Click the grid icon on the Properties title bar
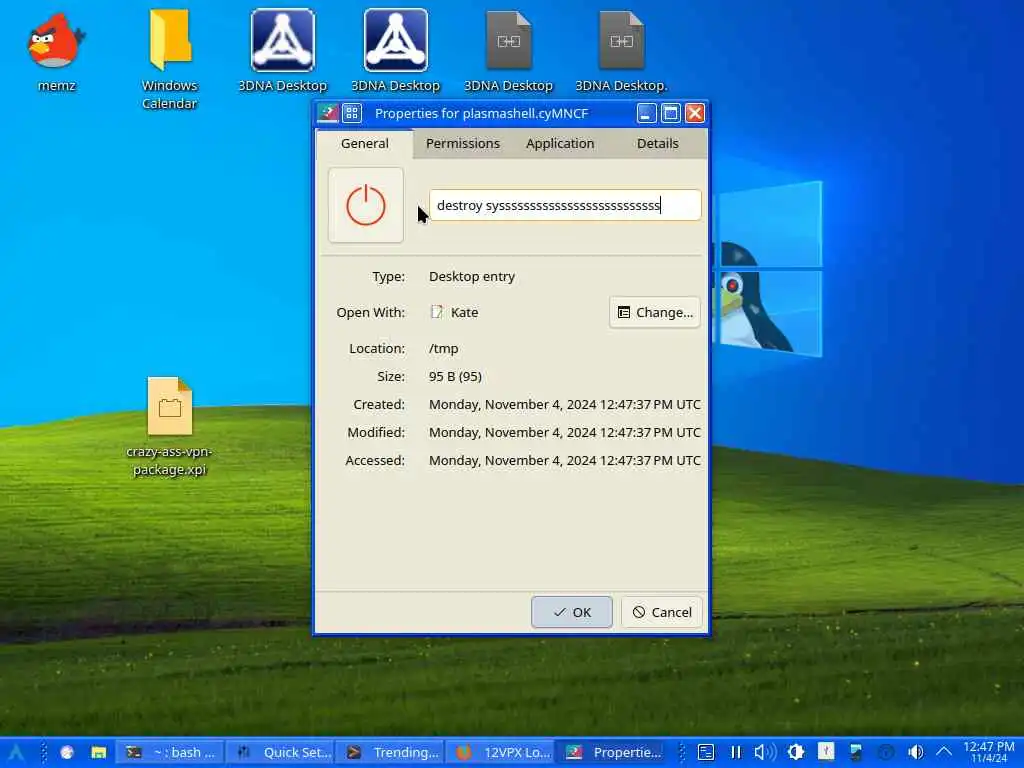1024x768 pixels. pos(352,113)
